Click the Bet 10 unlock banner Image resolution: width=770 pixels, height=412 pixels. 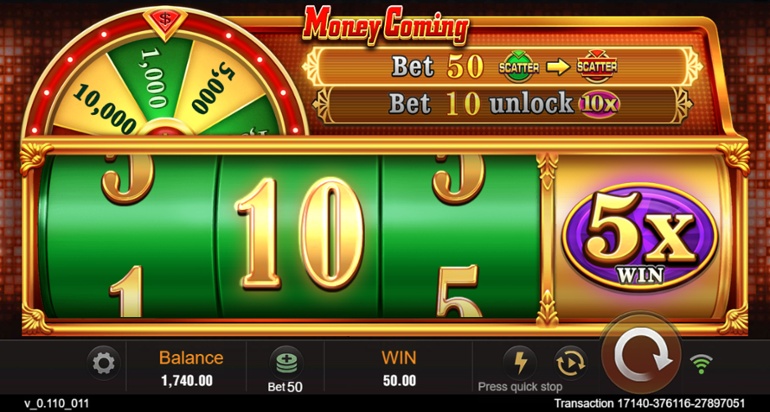pyautogui.click(x=502, y=104)
